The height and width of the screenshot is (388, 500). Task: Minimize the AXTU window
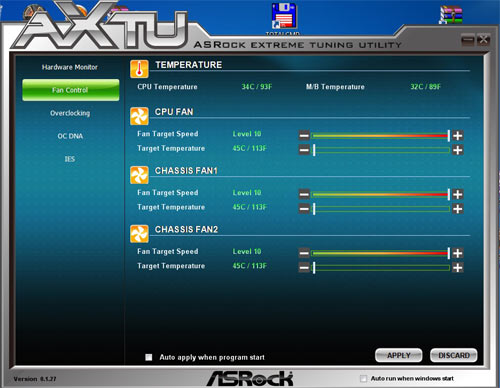pyautogui.click(x=468, y=40)
